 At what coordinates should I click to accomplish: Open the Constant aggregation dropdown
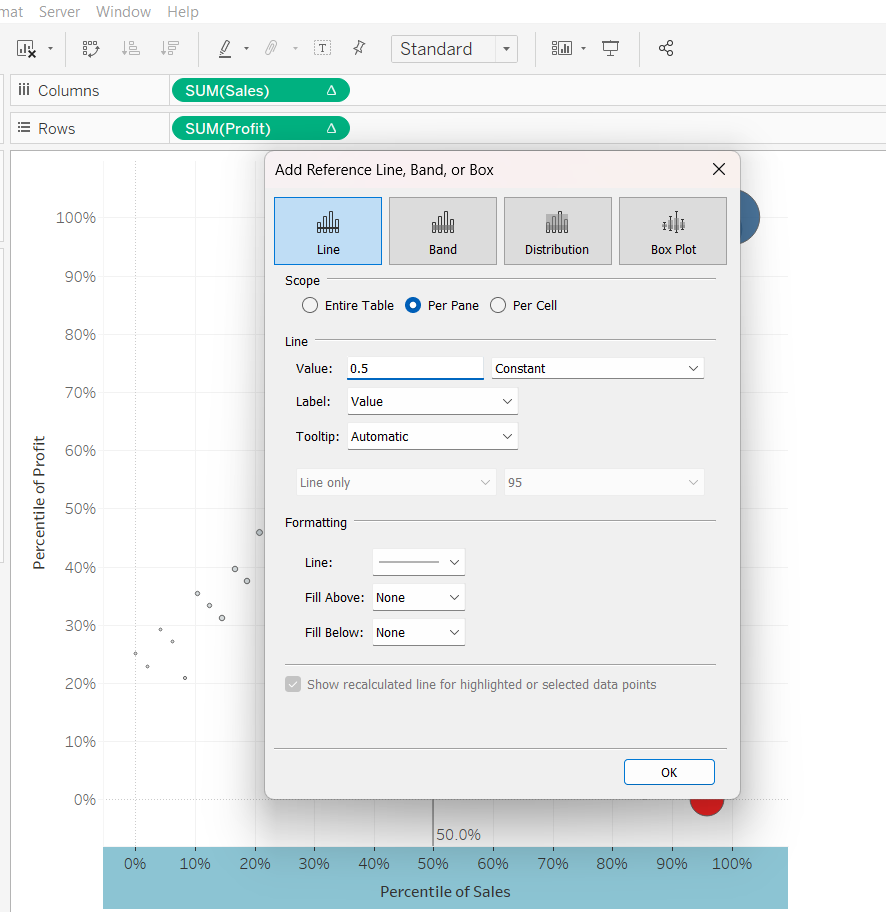tap(598, 368)
